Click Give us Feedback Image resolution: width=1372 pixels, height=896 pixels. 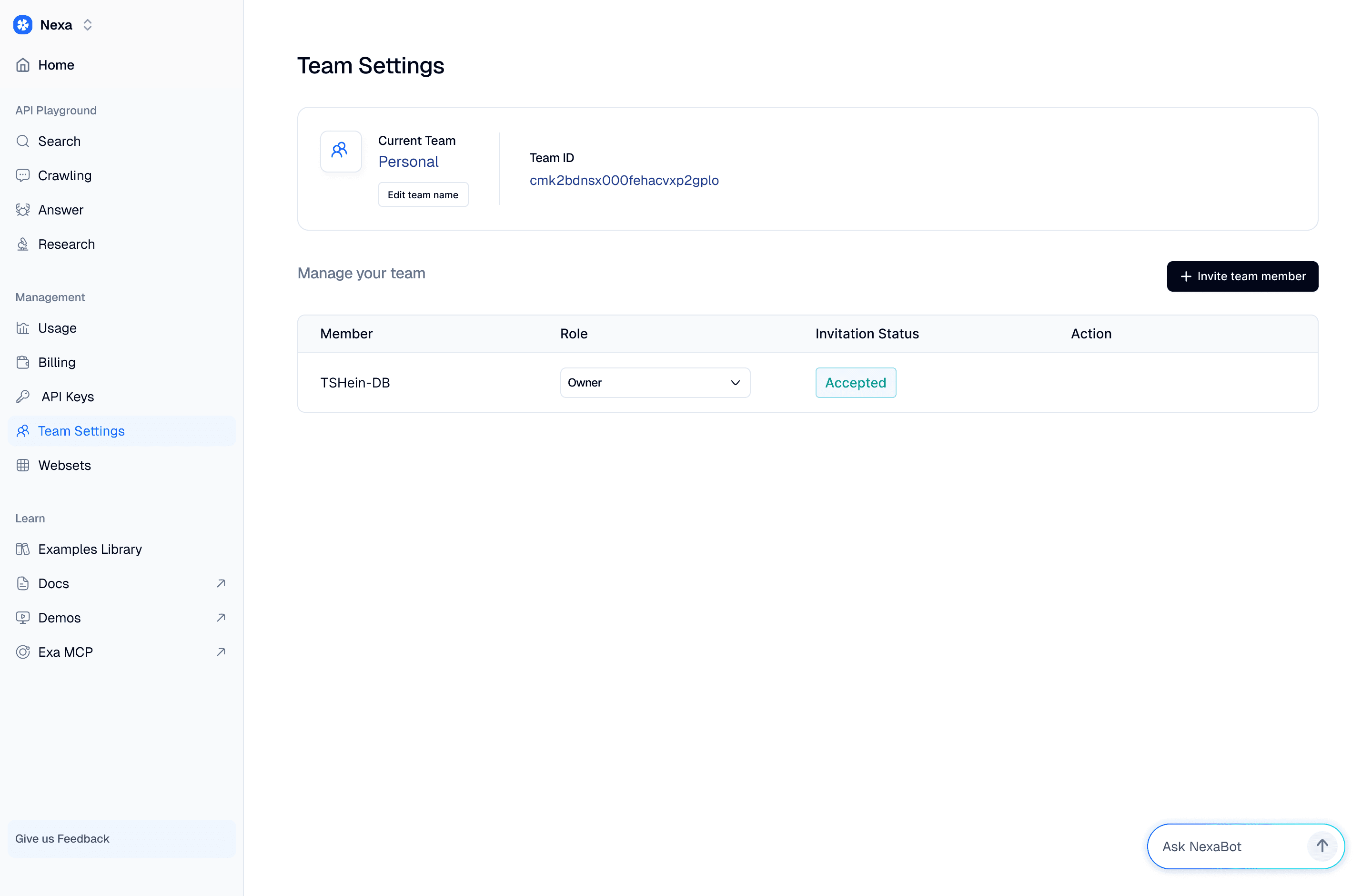62,838
